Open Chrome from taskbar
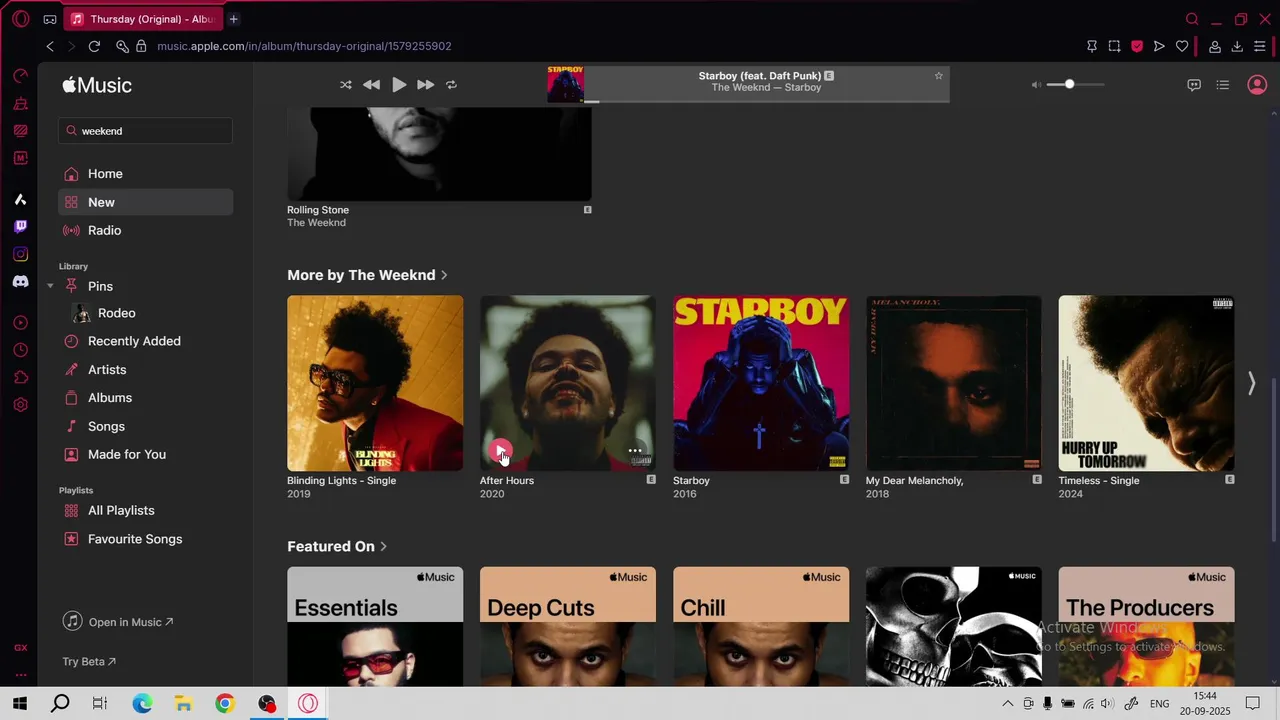The image size is (1280, 720). (x=225, y=704)
